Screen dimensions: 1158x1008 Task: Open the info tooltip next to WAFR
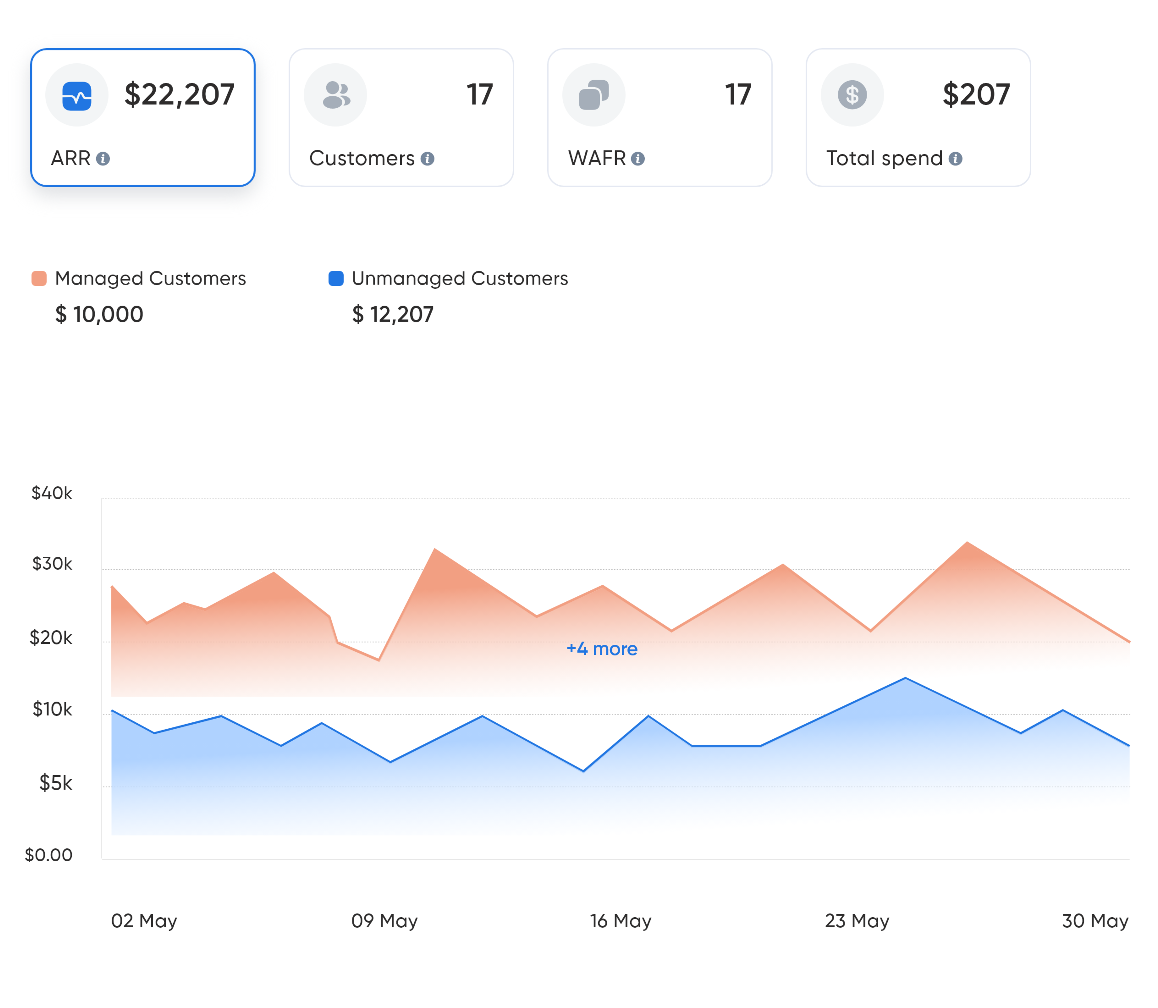pos(638,159)
